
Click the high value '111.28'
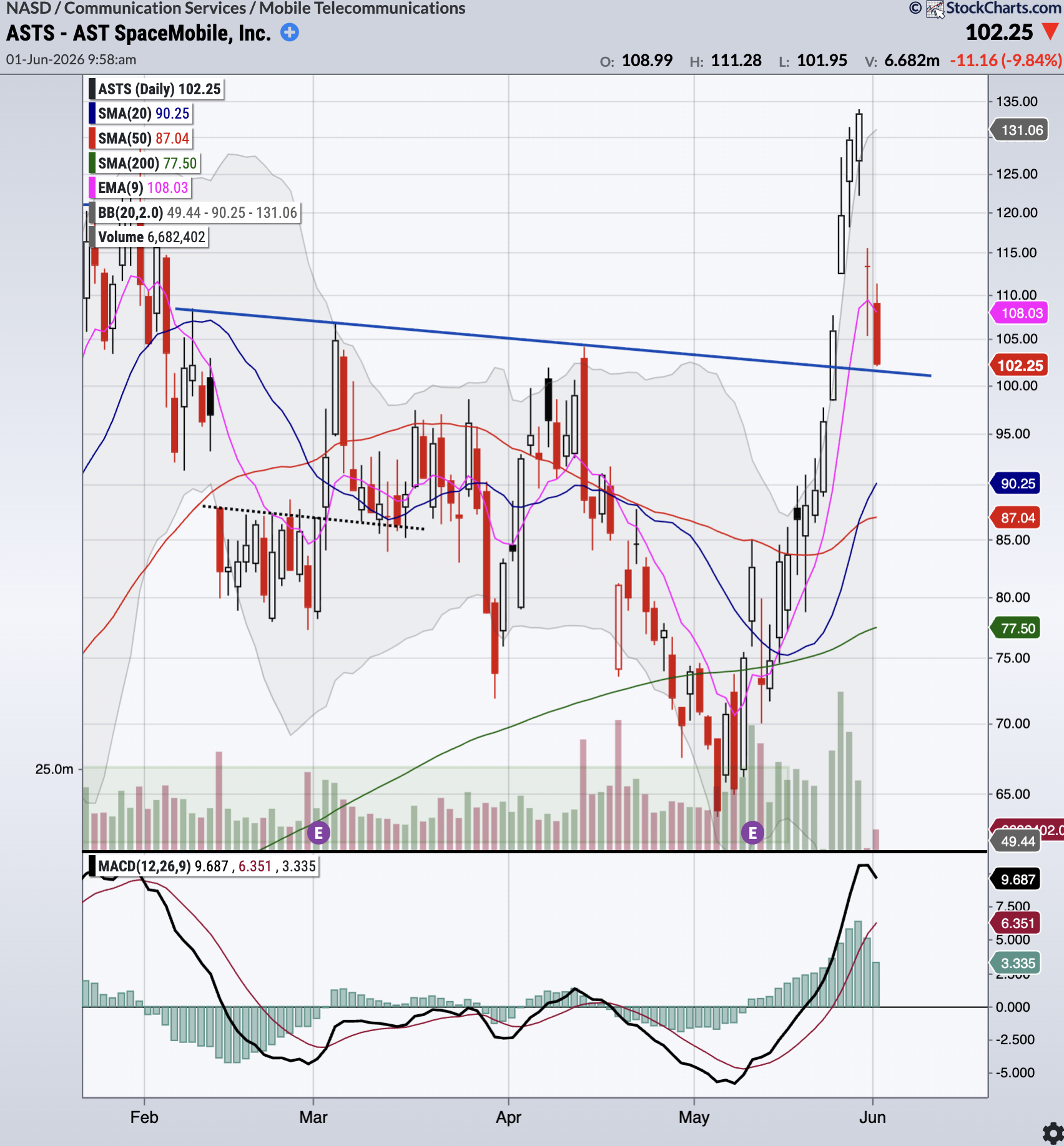point(736,61)
